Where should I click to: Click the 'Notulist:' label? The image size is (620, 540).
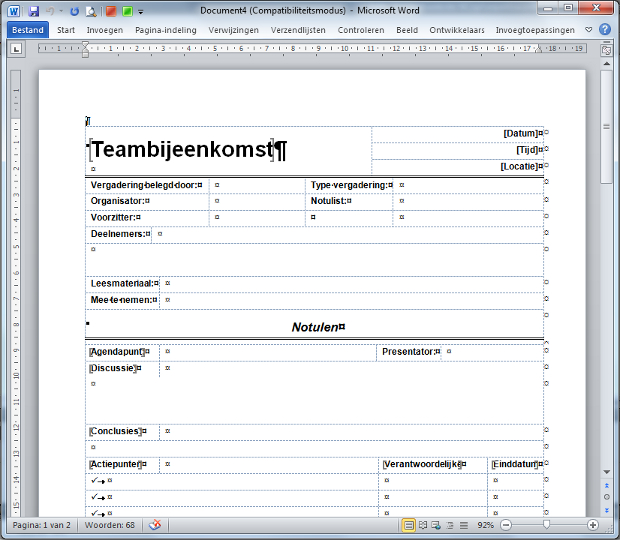329,201
